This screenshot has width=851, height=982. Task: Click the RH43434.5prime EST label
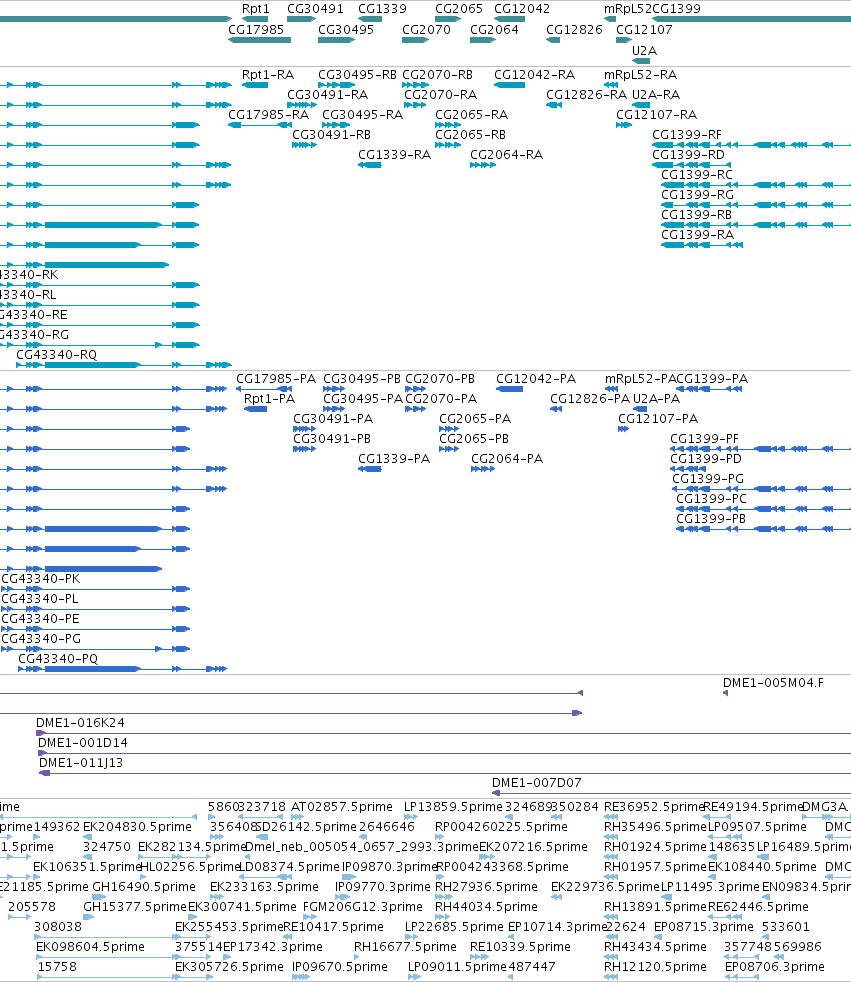655,948
